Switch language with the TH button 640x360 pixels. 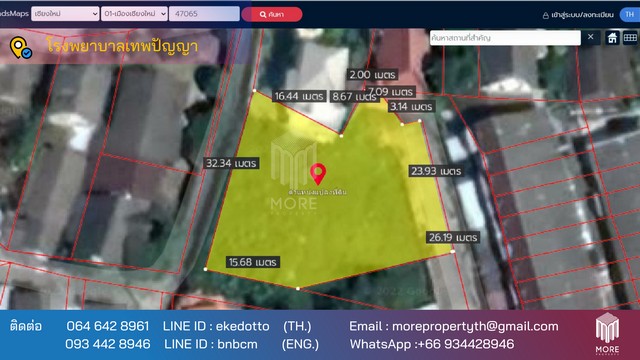click(630, 14)
